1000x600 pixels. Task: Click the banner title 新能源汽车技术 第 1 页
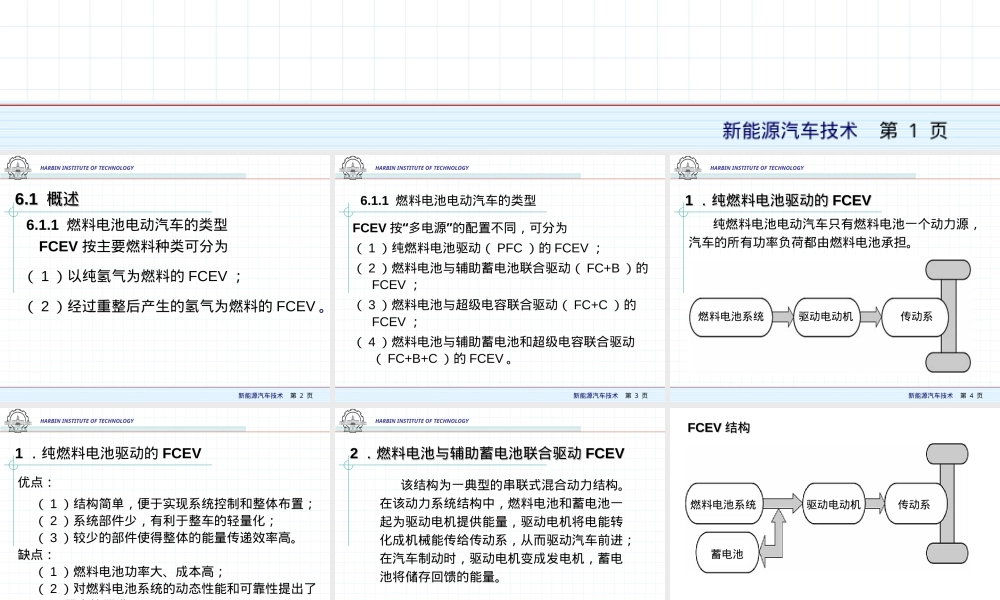point(834,130)
